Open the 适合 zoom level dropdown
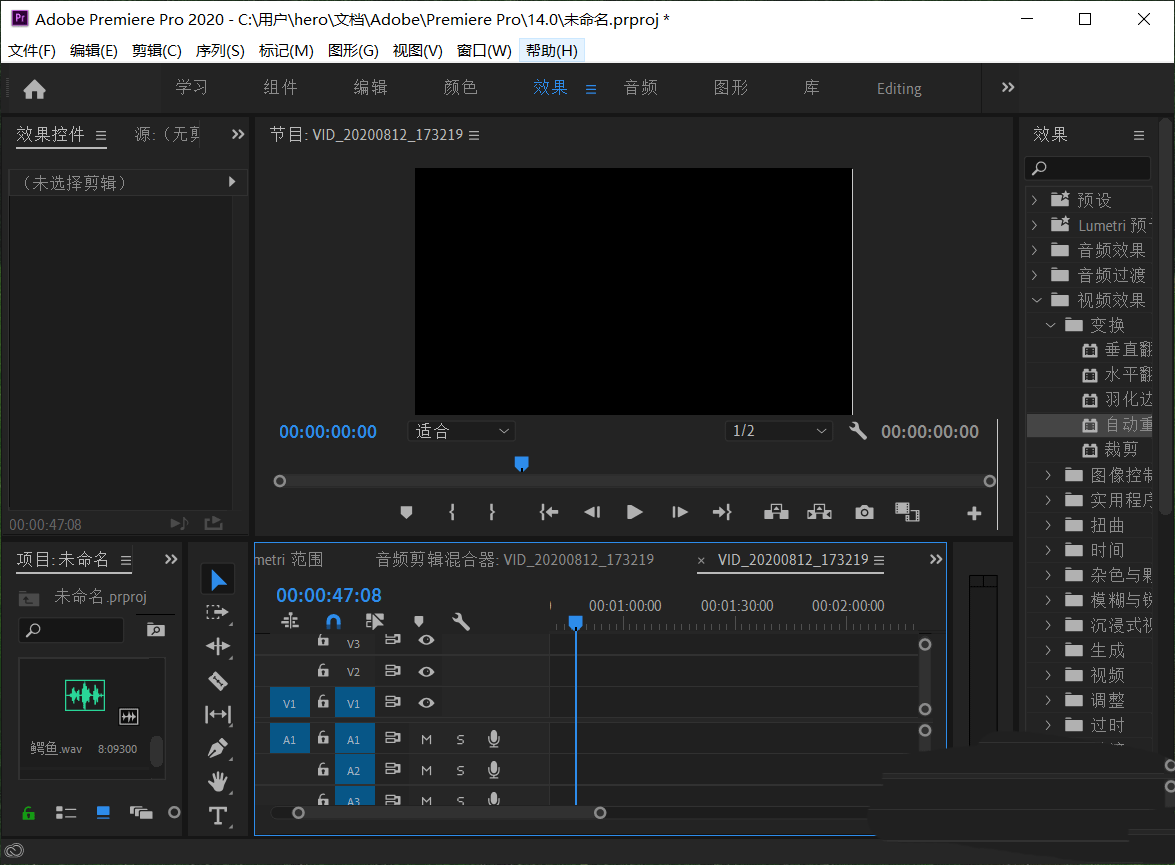The image size is (1175, 865). click(463, 431)
